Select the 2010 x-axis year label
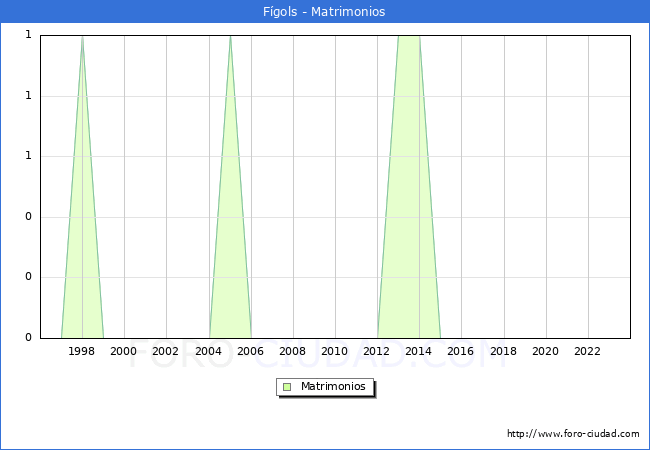The width and height of the screenshot is (650, 450). pyautogui.click(x=335, y=351)
